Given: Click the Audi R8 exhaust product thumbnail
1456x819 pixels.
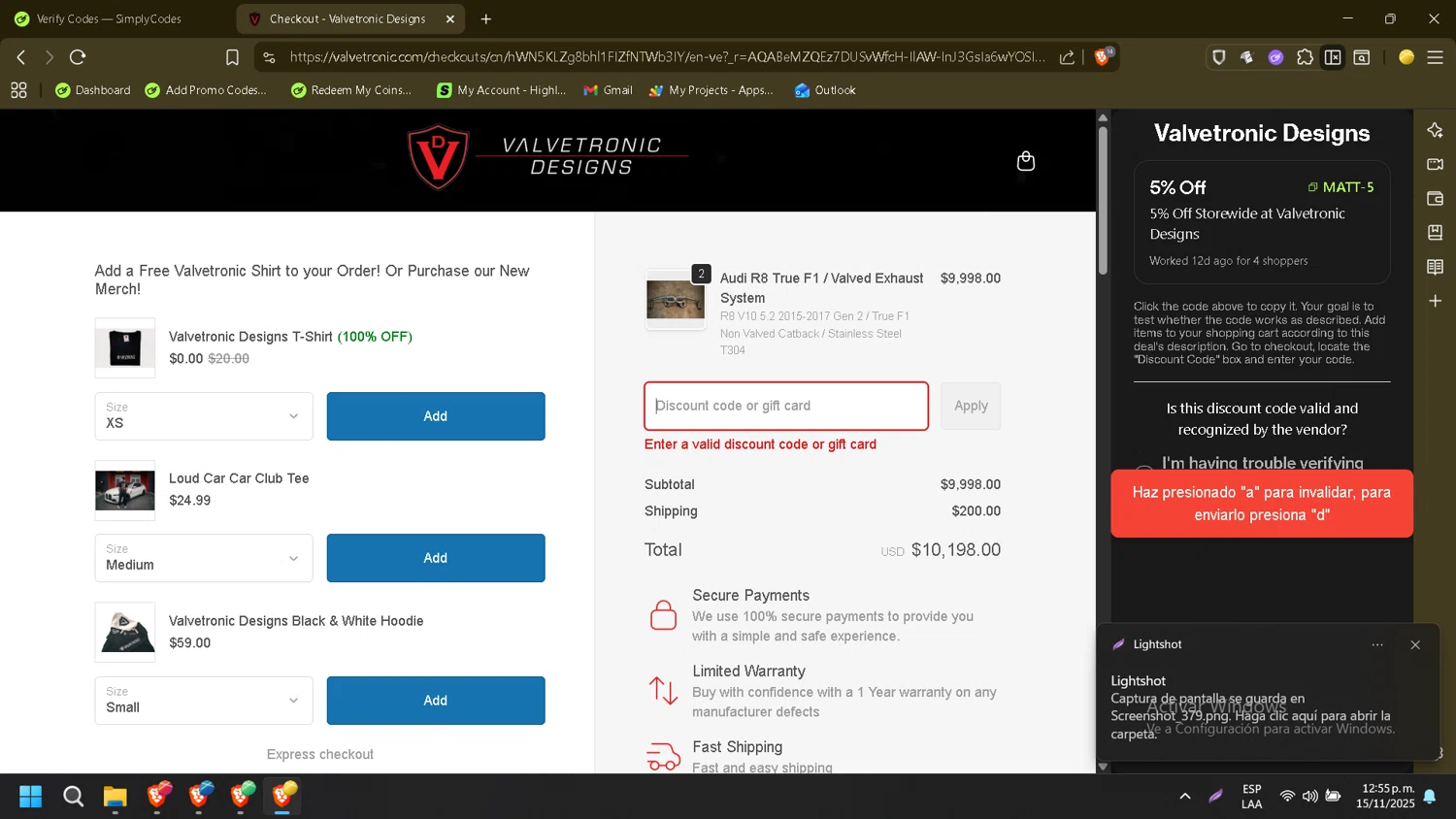Looking at the screenshot, I should click(676, 300).
